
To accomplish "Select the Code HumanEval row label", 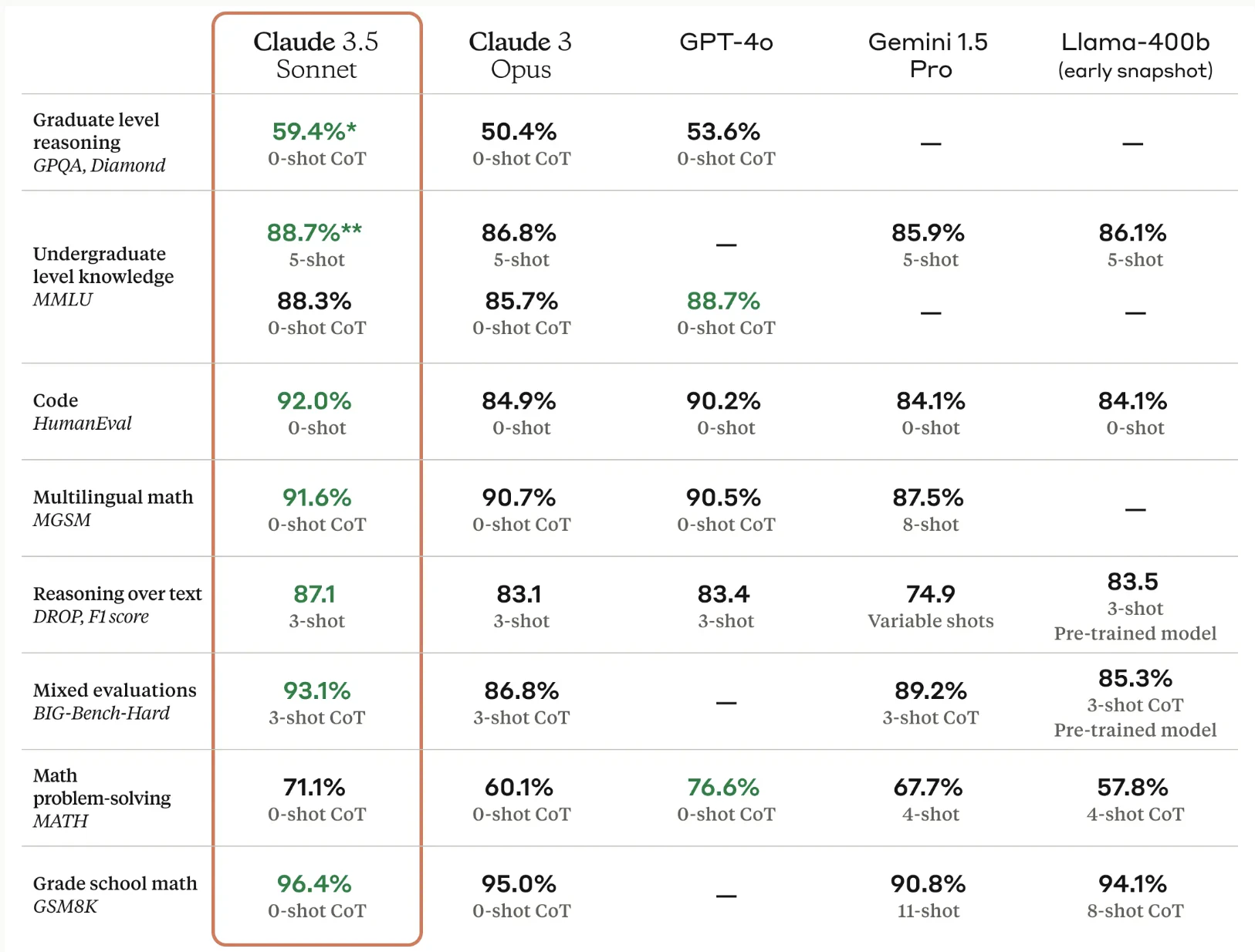I will pyautogui.click(x=82, y=411).
